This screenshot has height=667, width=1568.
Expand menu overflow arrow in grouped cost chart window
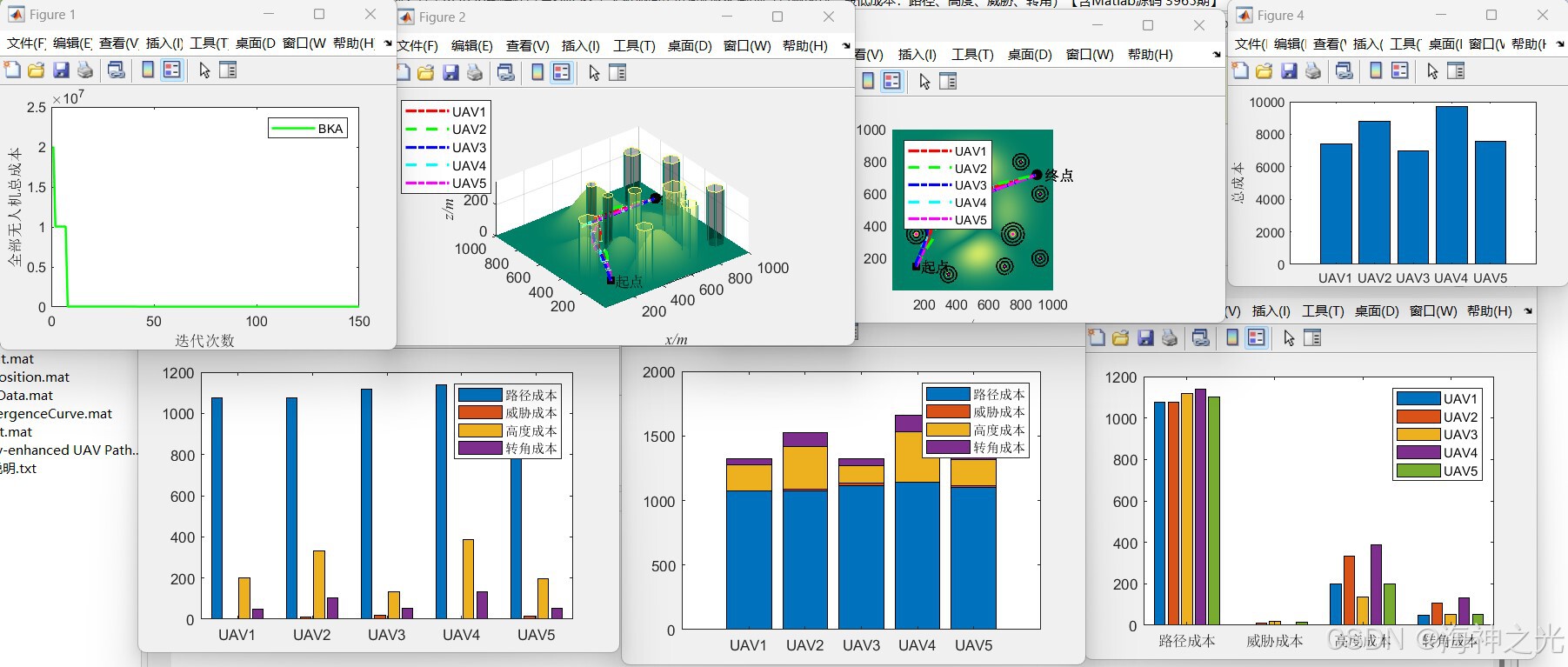(x=1528, y=310)
